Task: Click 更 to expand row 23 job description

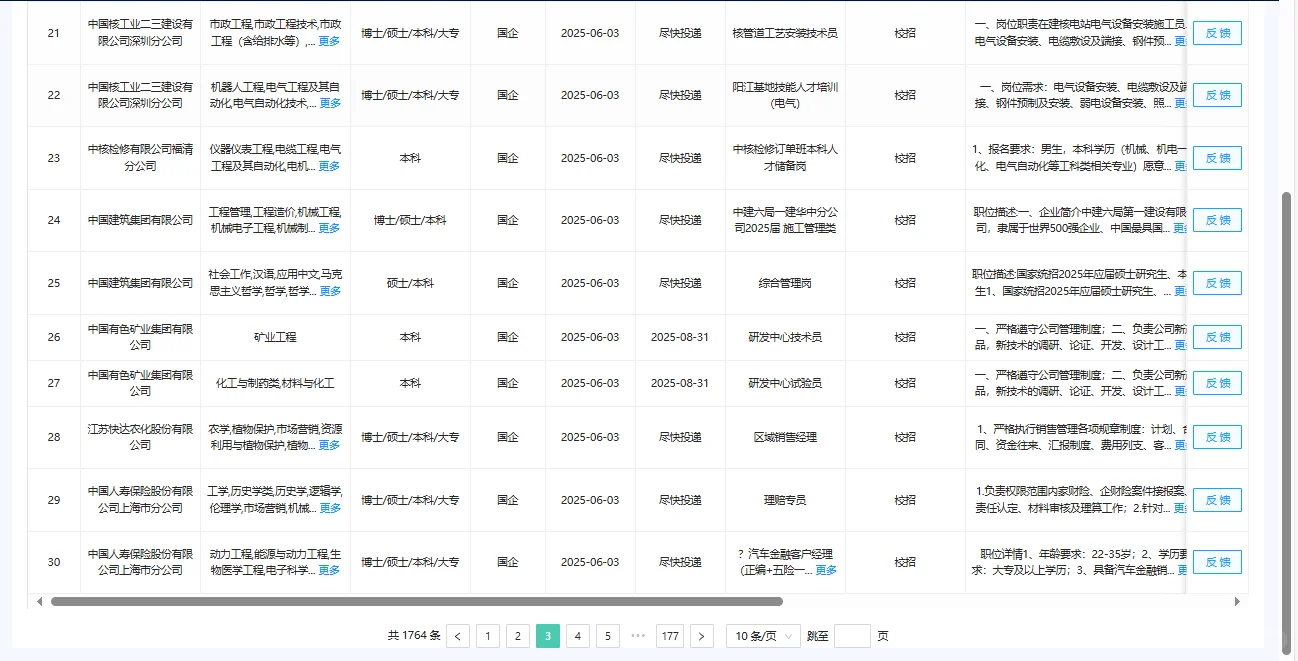Action: click(x=1182, y=166)
